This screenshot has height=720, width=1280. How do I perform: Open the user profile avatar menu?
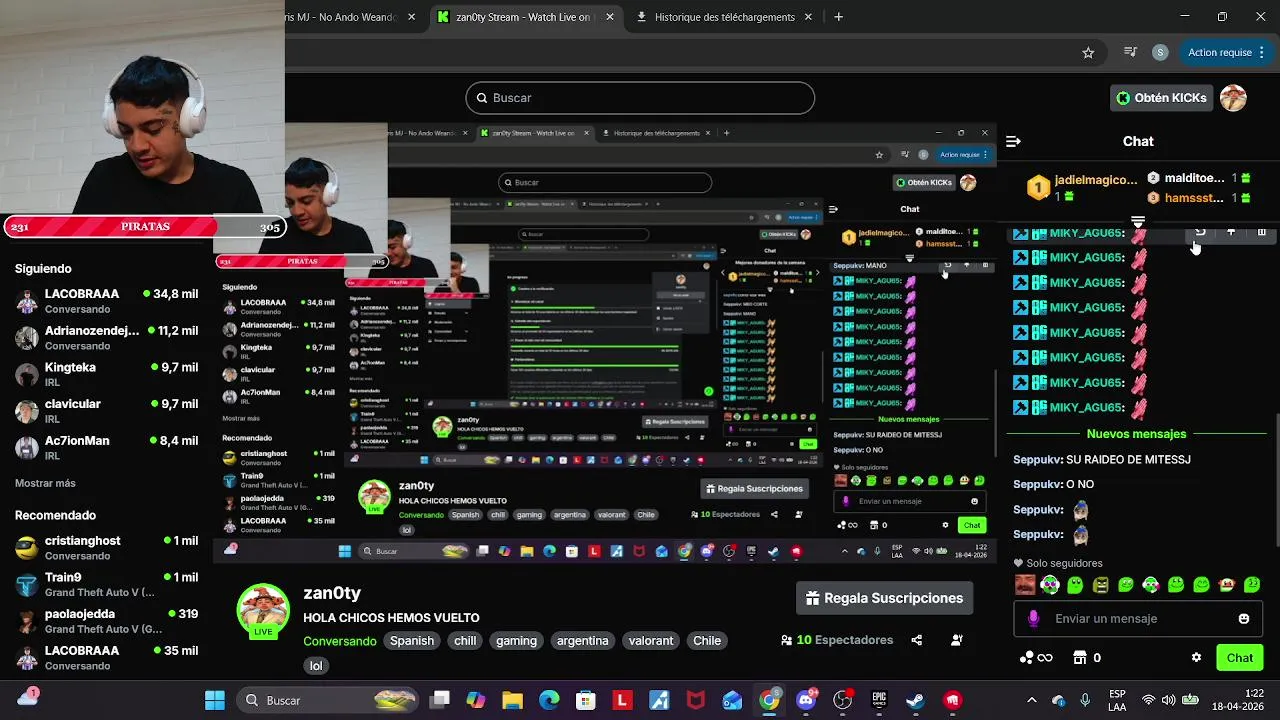tap(1233, 98)
